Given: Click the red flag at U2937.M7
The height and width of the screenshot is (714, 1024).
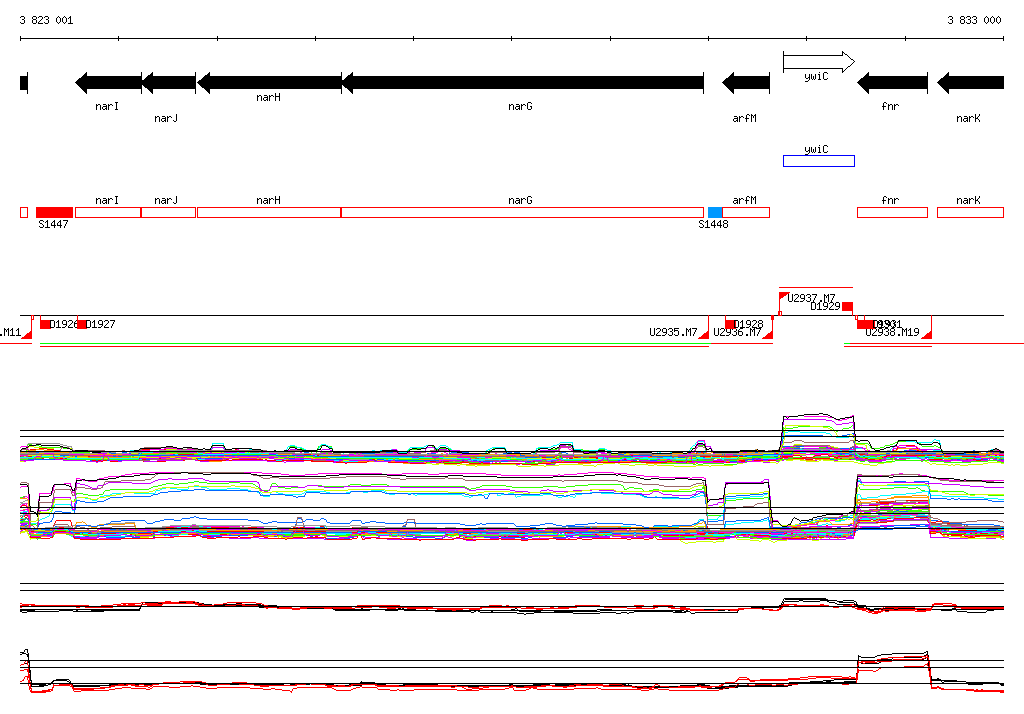Looking at the screenshot, I should coord(783,297).
